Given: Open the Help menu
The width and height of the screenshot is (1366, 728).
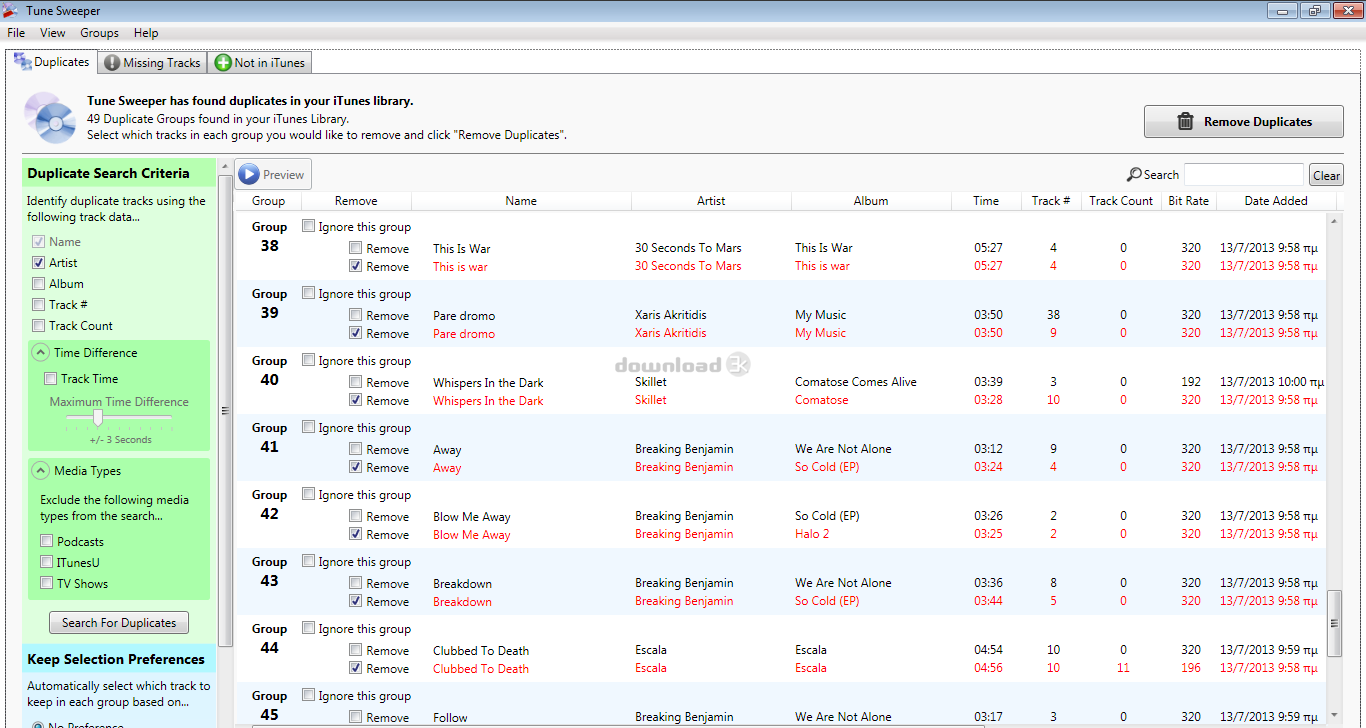Looking at the screenshot, I should tap(146, 33).
